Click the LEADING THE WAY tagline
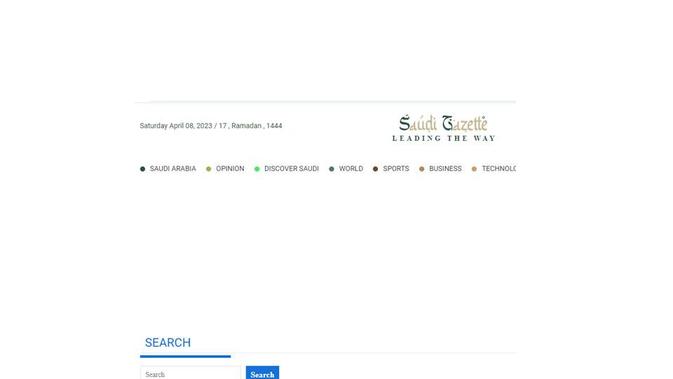Image resolution: width=673 pixels, height=379 pixels. [443, 138]
